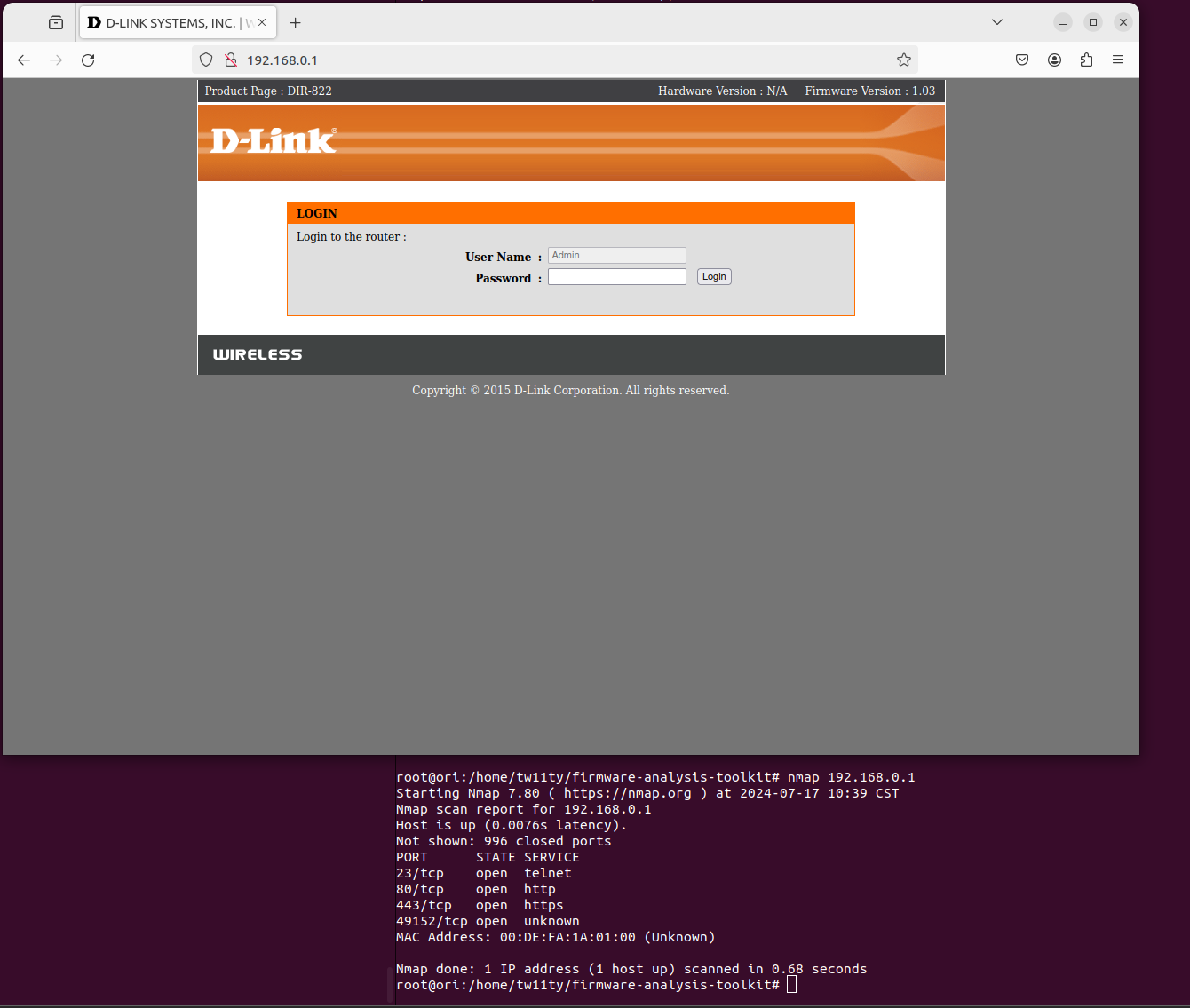
Task: Open the Firefox hamburger application menu
Action: [x=1118, y=60]
